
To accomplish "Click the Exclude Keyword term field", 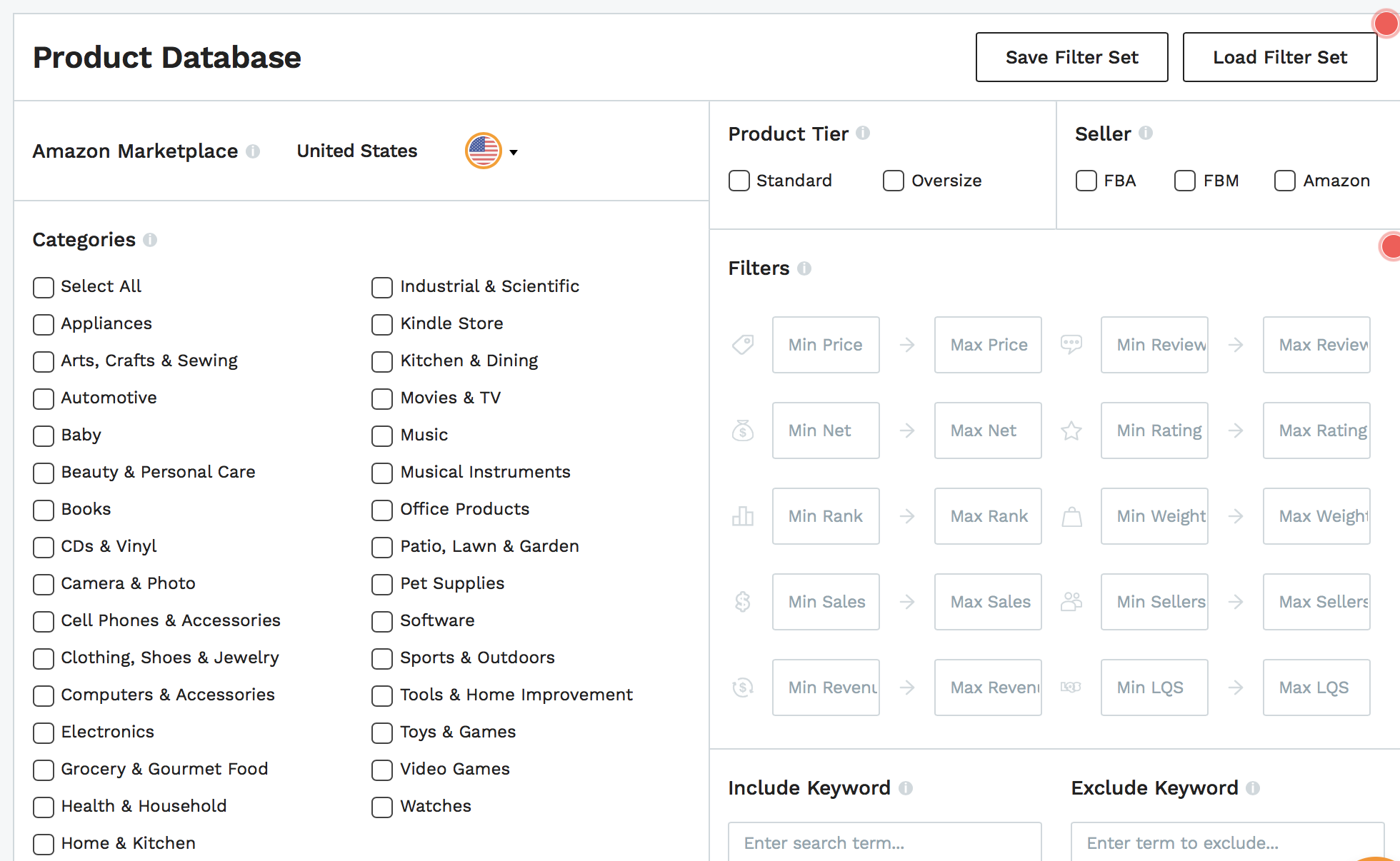I will [1227, 842].
